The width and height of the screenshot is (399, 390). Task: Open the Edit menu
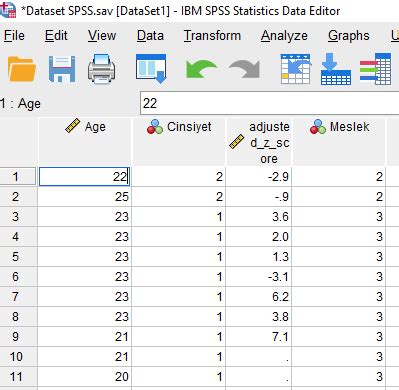click(56, 35)
